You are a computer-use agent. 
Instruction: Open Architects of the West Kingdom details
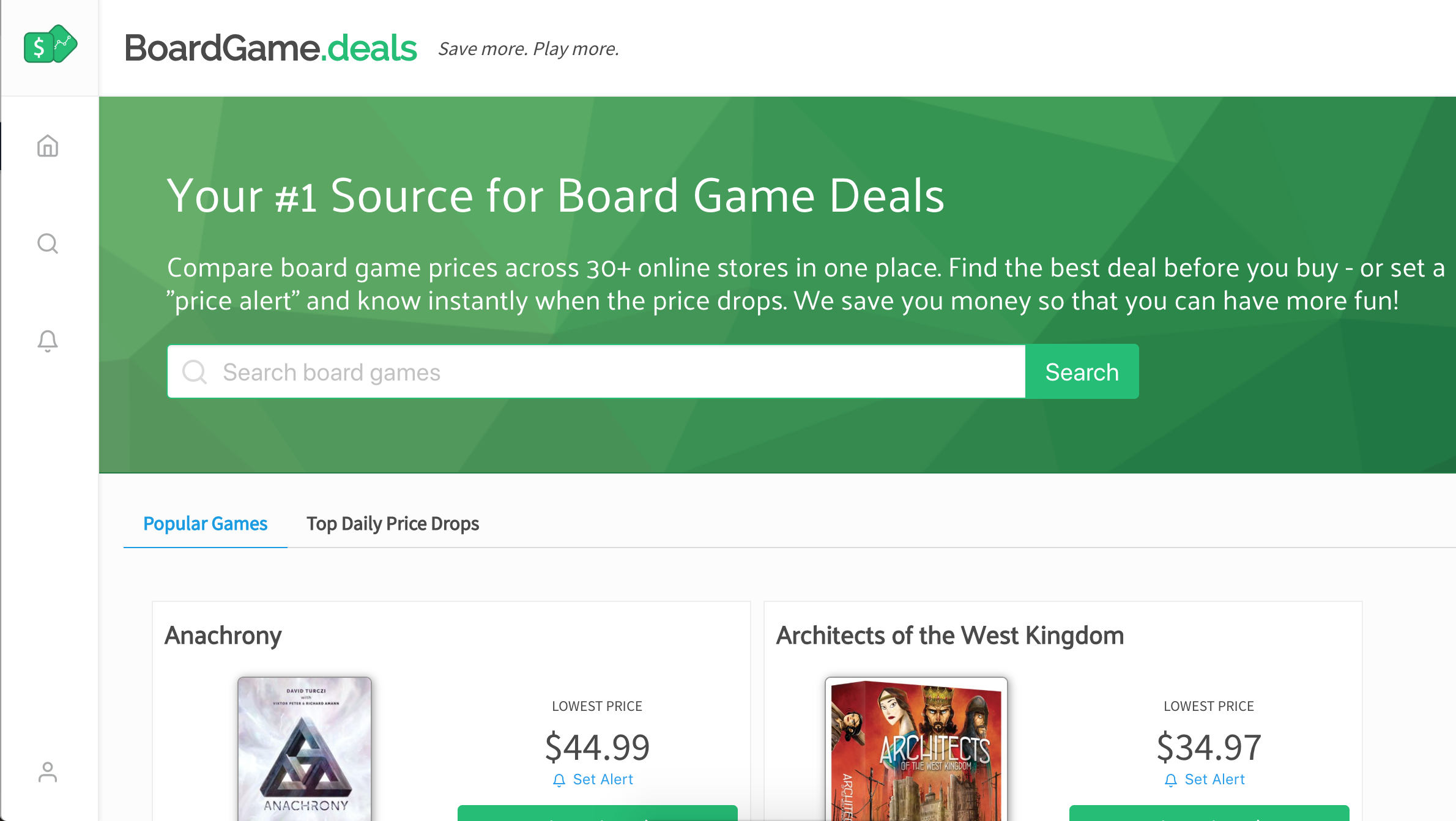949,635
